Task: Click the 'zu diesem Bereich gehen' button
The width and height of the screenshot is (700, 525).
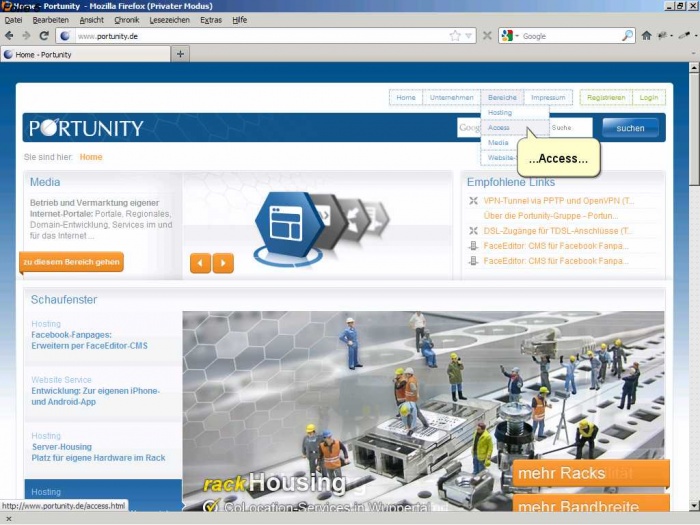Action: click(x=71, y=262)
